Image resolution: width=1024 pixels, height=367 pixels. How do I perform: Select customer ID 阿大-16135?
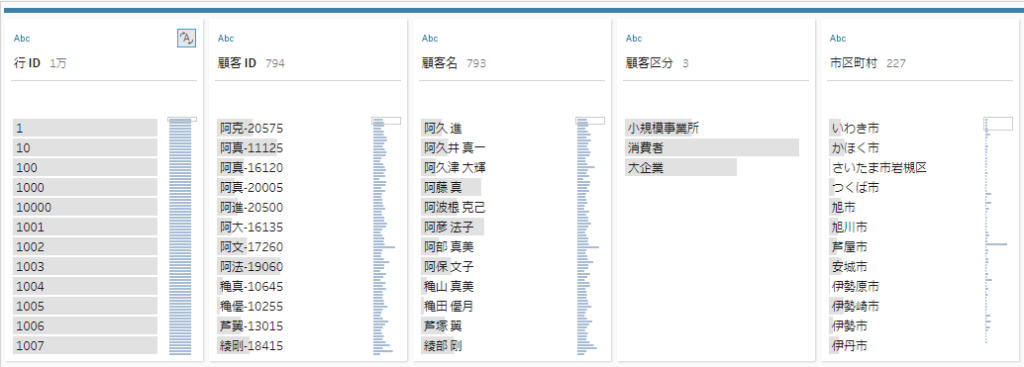251,227
